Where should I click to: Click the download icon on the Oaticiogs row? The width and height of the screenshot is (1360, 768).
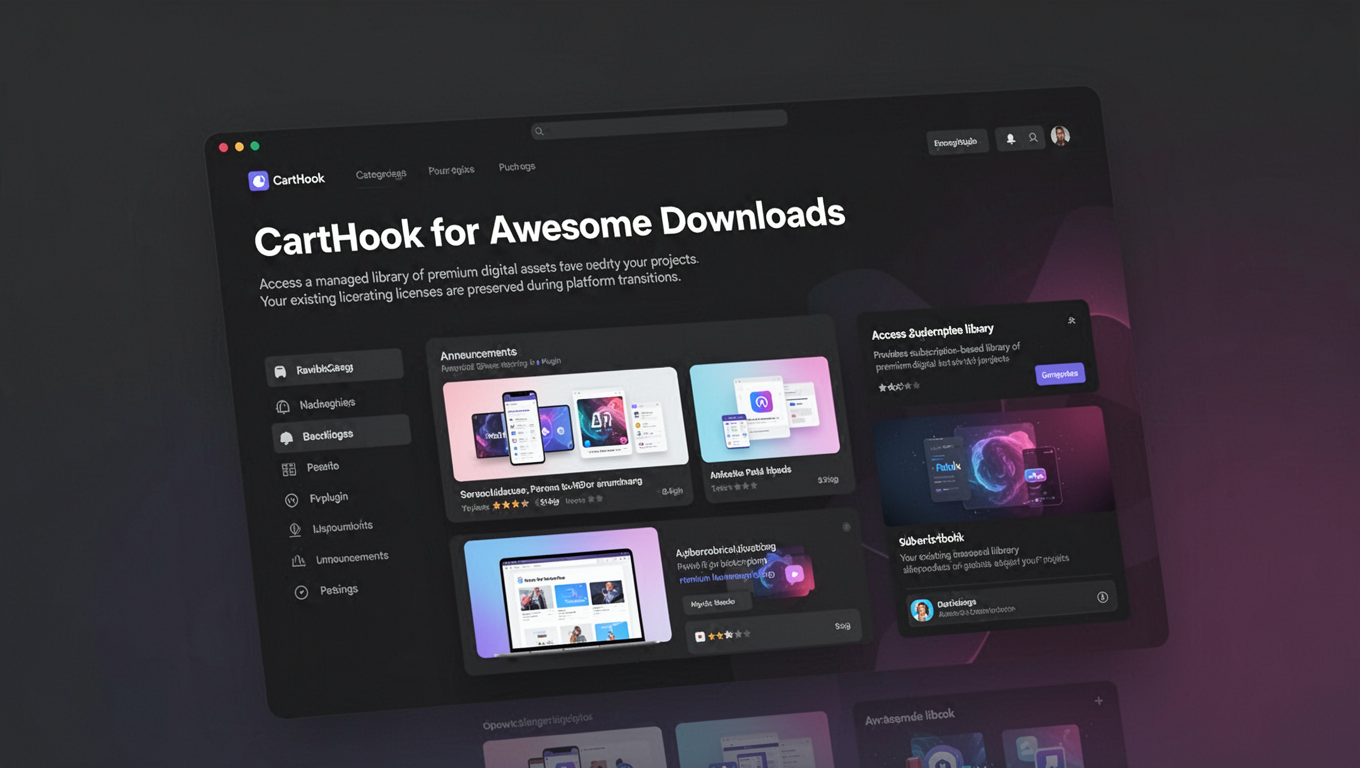(1102, 597)
